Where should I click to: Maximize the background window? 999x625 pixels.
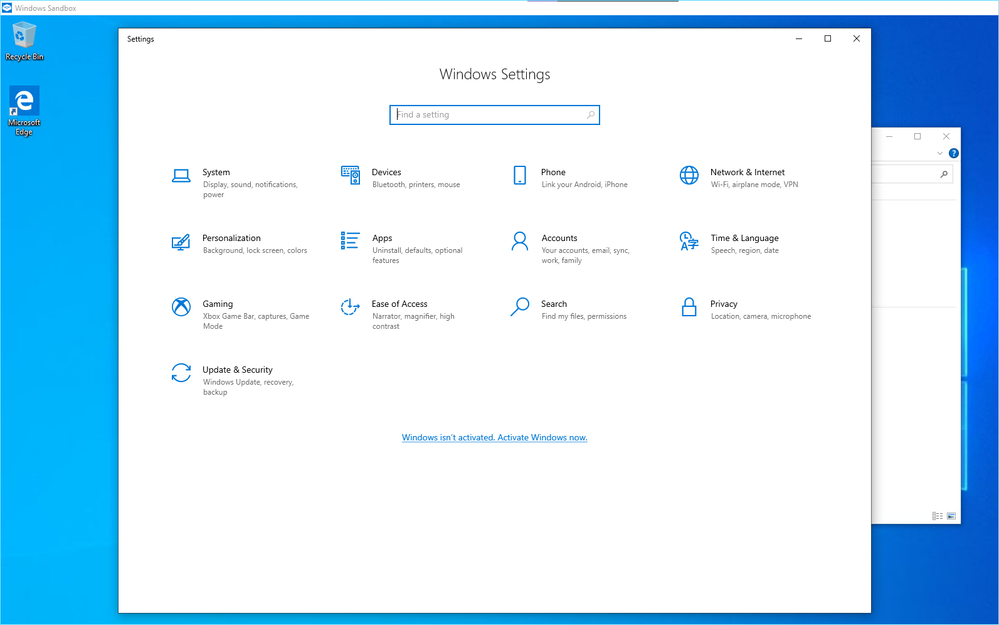pos(917,136)
